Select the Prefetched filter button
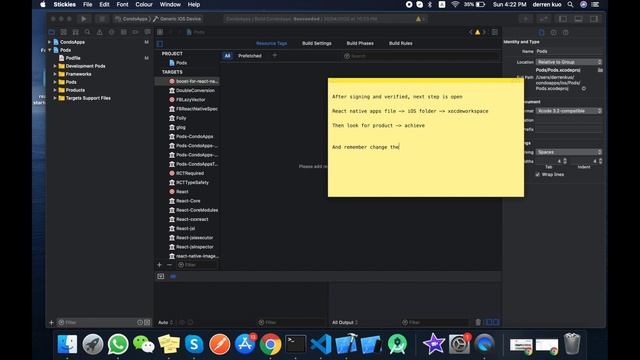The width and height of the screenshot is (640, 360). (250, 56)
